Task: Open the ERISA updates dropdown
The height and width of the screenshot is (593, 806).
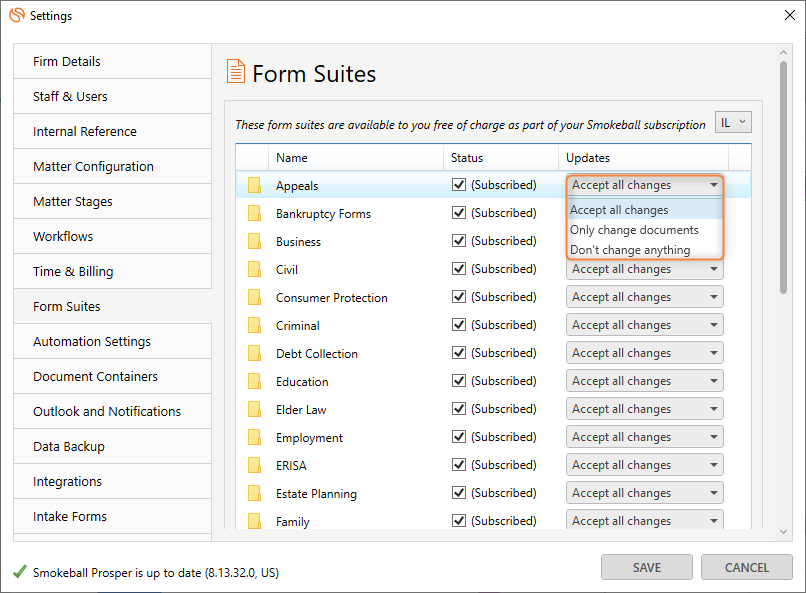Action: point(645,465)
